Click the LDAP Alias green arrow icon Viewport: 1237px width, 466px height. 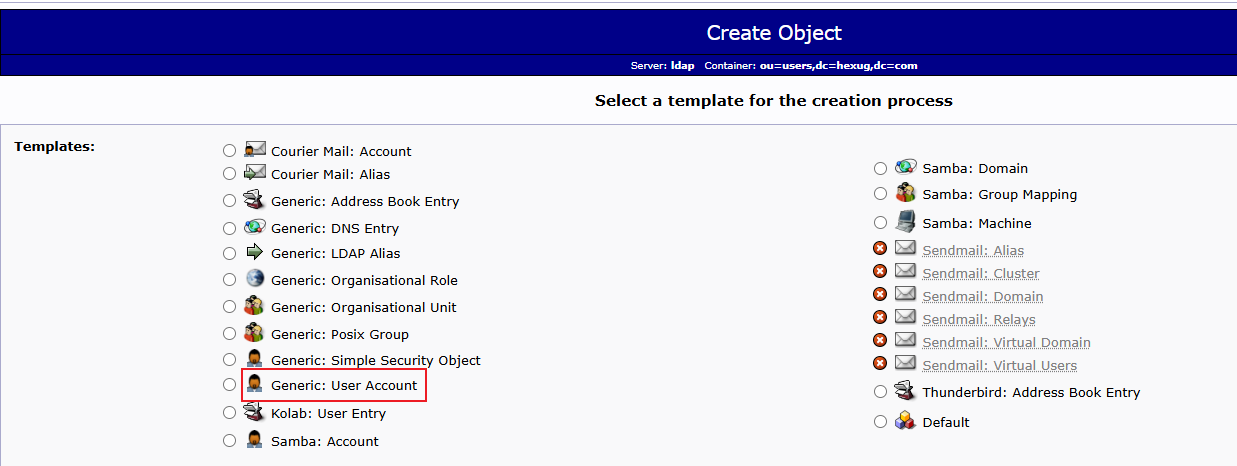coord(255,252)
